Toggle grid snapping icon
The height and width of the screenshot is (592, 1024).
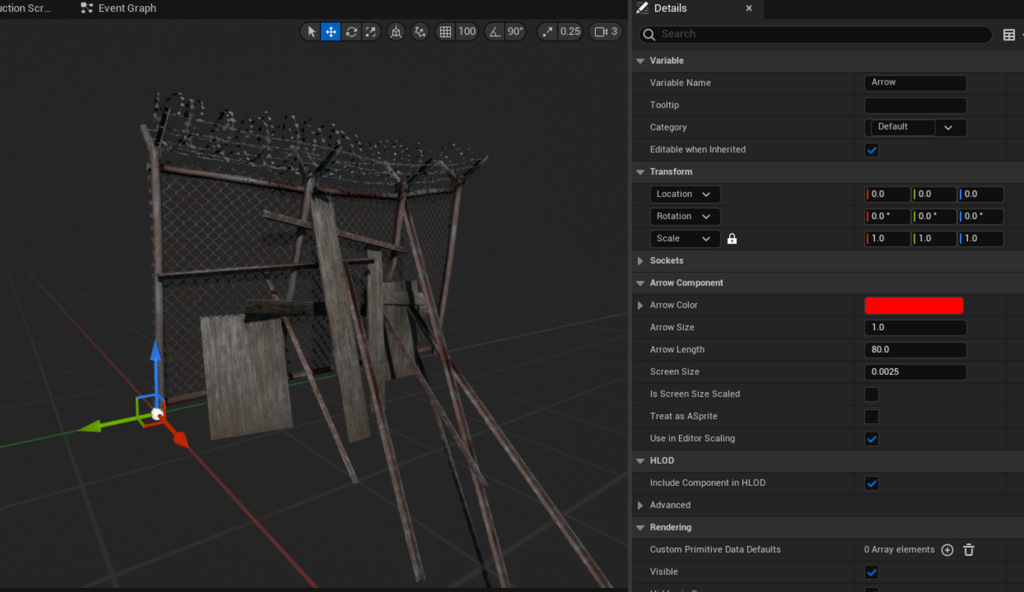click(446, 32)
